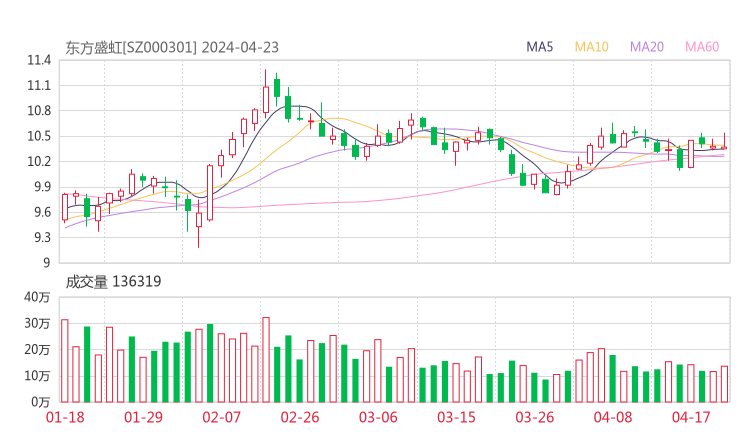Screen dimensions: 740x440
Task: Click the 40万 volume axis label
Action: click(37, 297)
